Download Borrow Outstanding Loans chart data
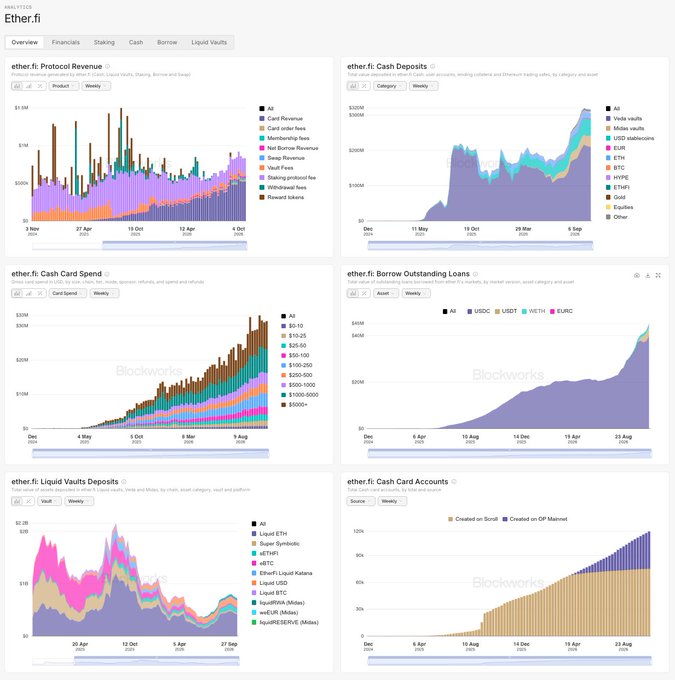 (x=648, y=275)
